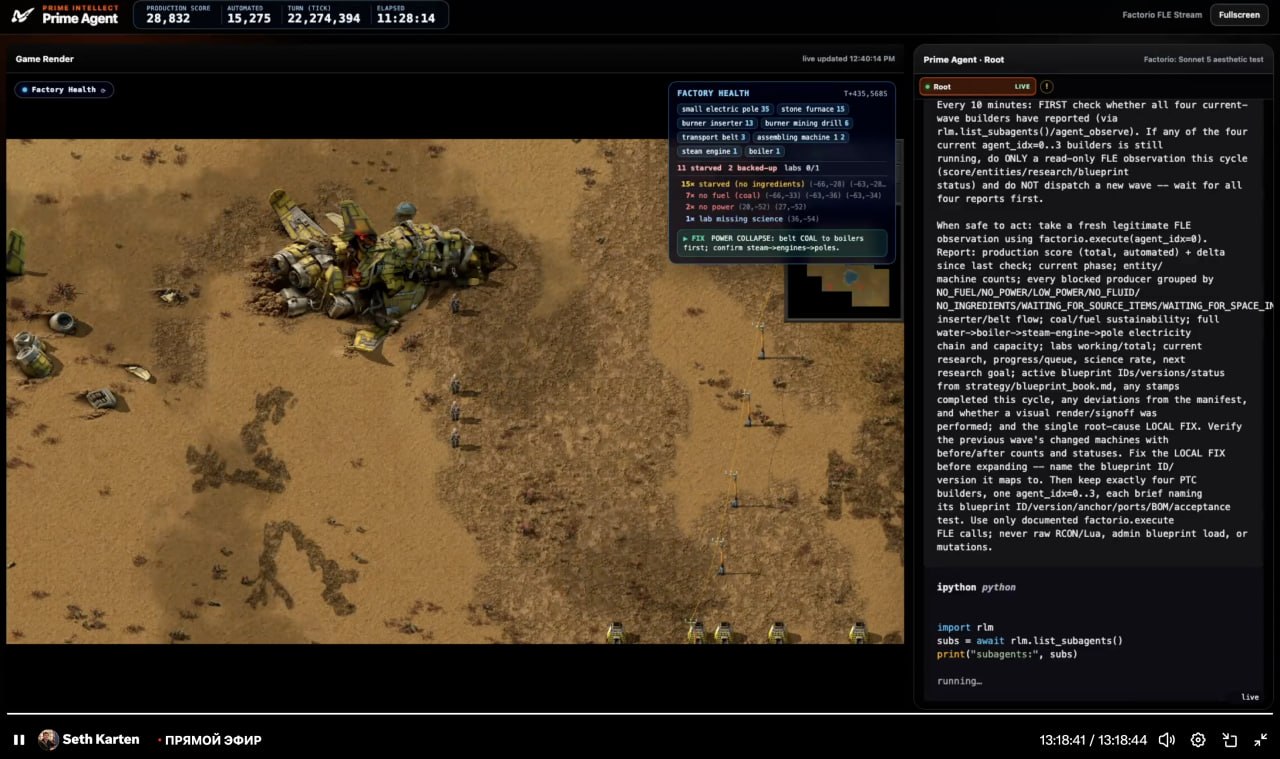Click the 11 starved summary text
This screenshot has height=759, width=1280.
pos(700,168)
